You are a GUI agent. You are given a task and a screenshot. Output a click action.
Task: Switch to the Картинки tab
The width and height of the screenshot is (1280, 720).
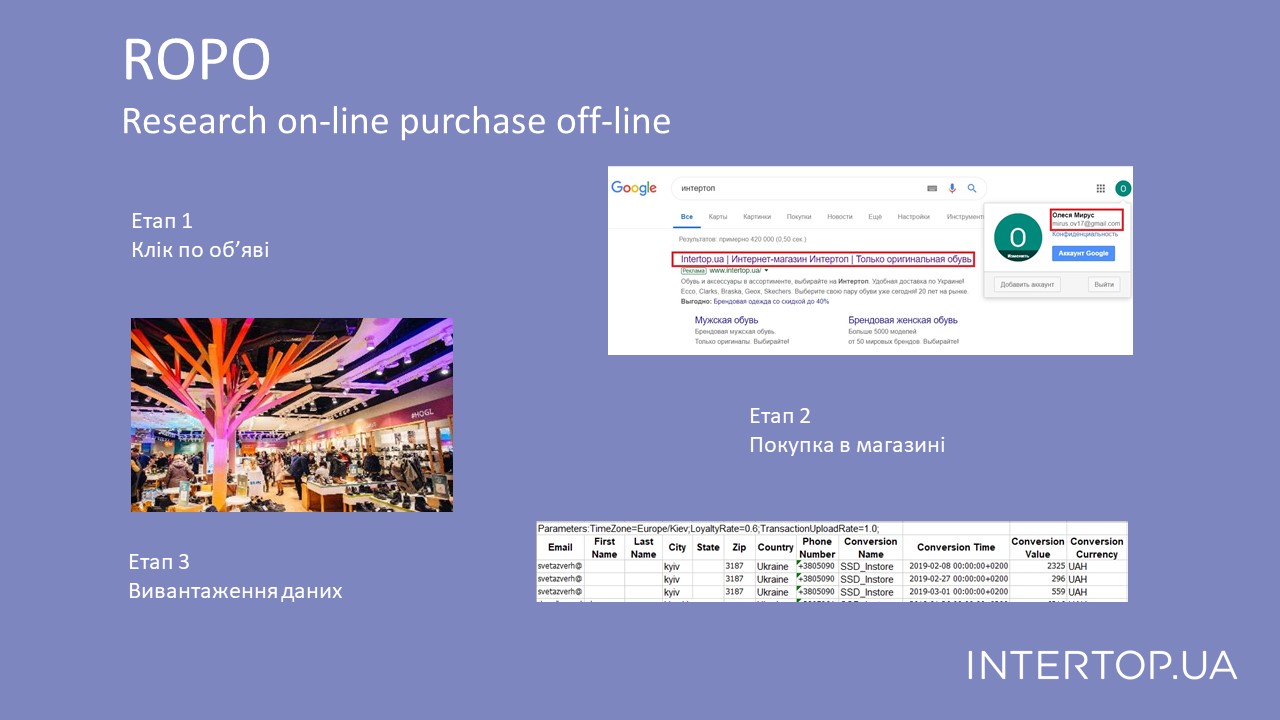(x=757, y=217)
